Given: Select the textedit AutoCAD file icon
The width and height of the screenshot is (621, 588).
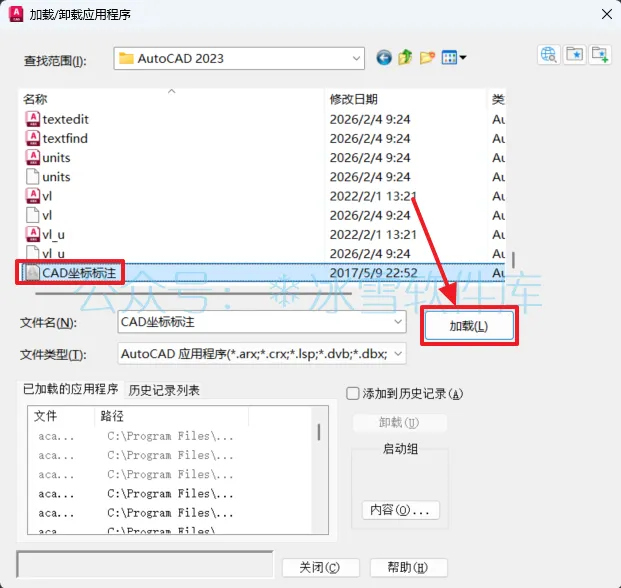Looking at the screenshot, I should pyautogui.click(x=32, y=119).
